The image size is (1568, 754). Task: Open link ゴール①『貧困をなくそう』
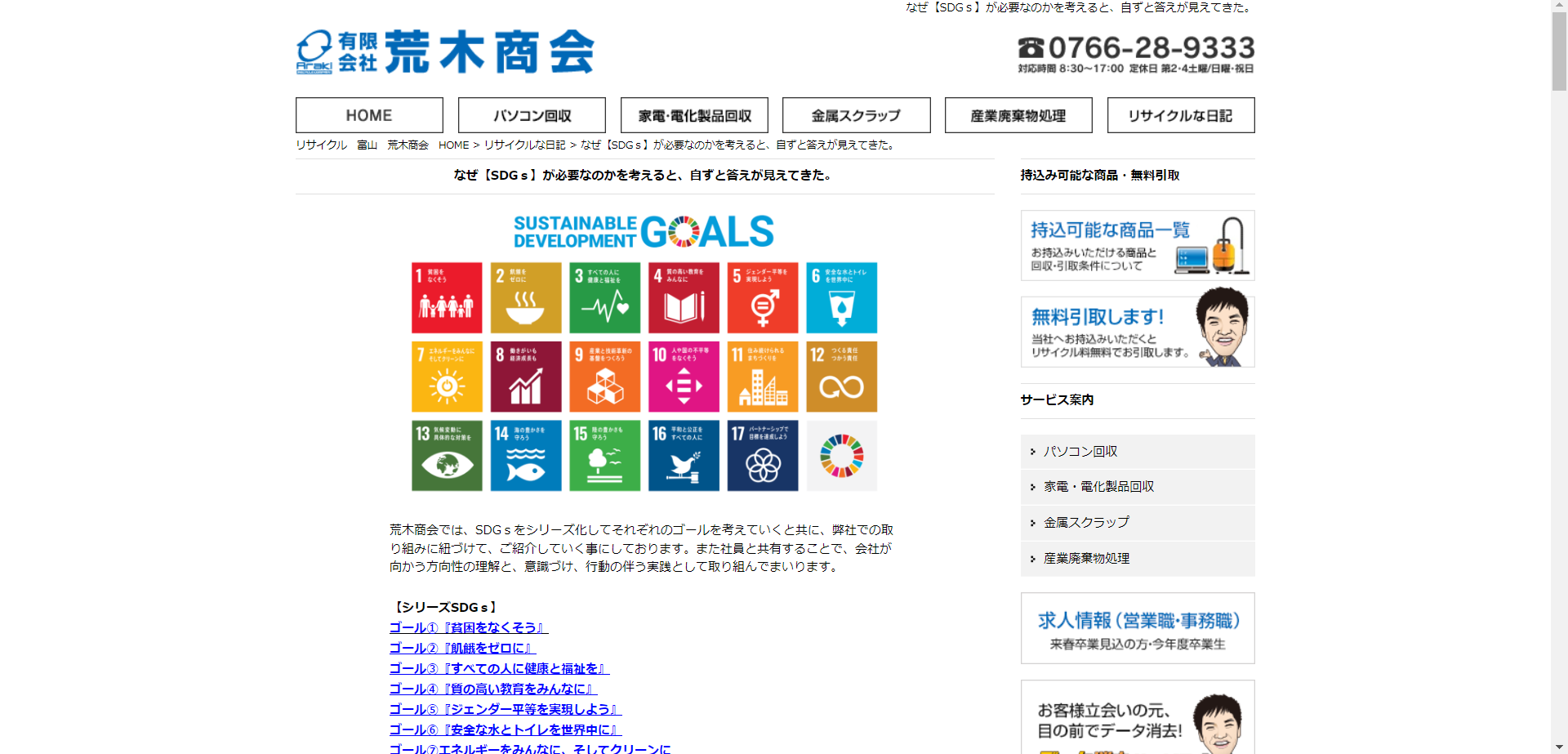pyautogui.click(x=469, y=627)
